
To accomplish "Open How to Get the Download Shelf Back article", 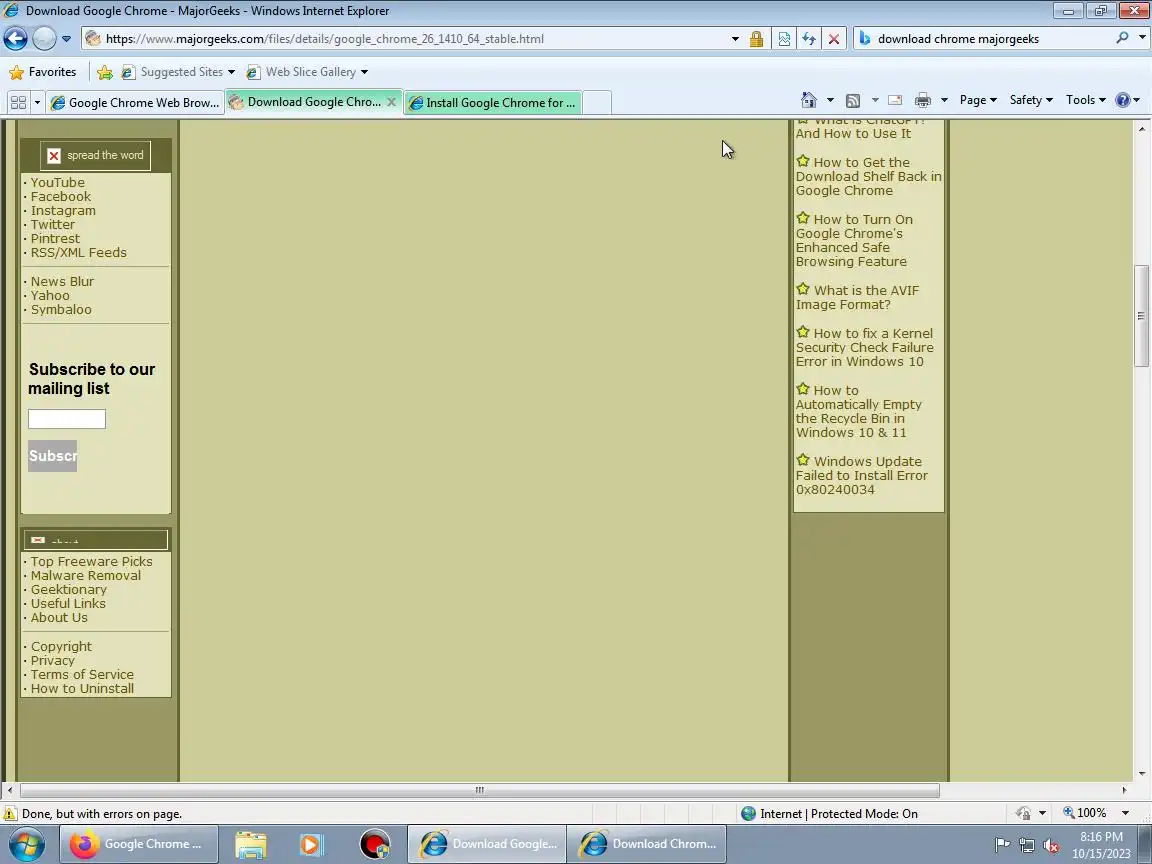I will (868, 176).
